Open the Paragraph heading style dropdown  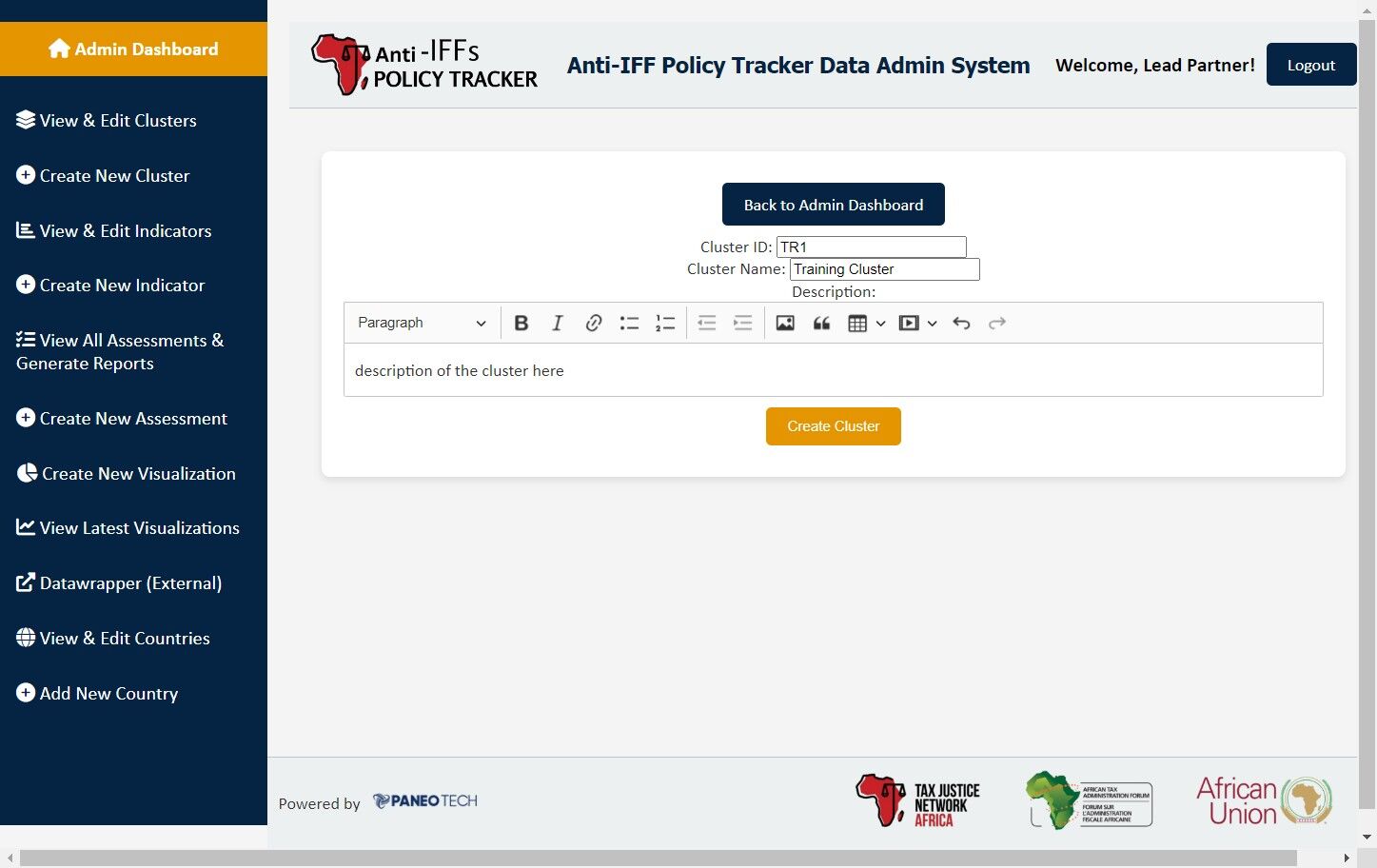point(422,323)
